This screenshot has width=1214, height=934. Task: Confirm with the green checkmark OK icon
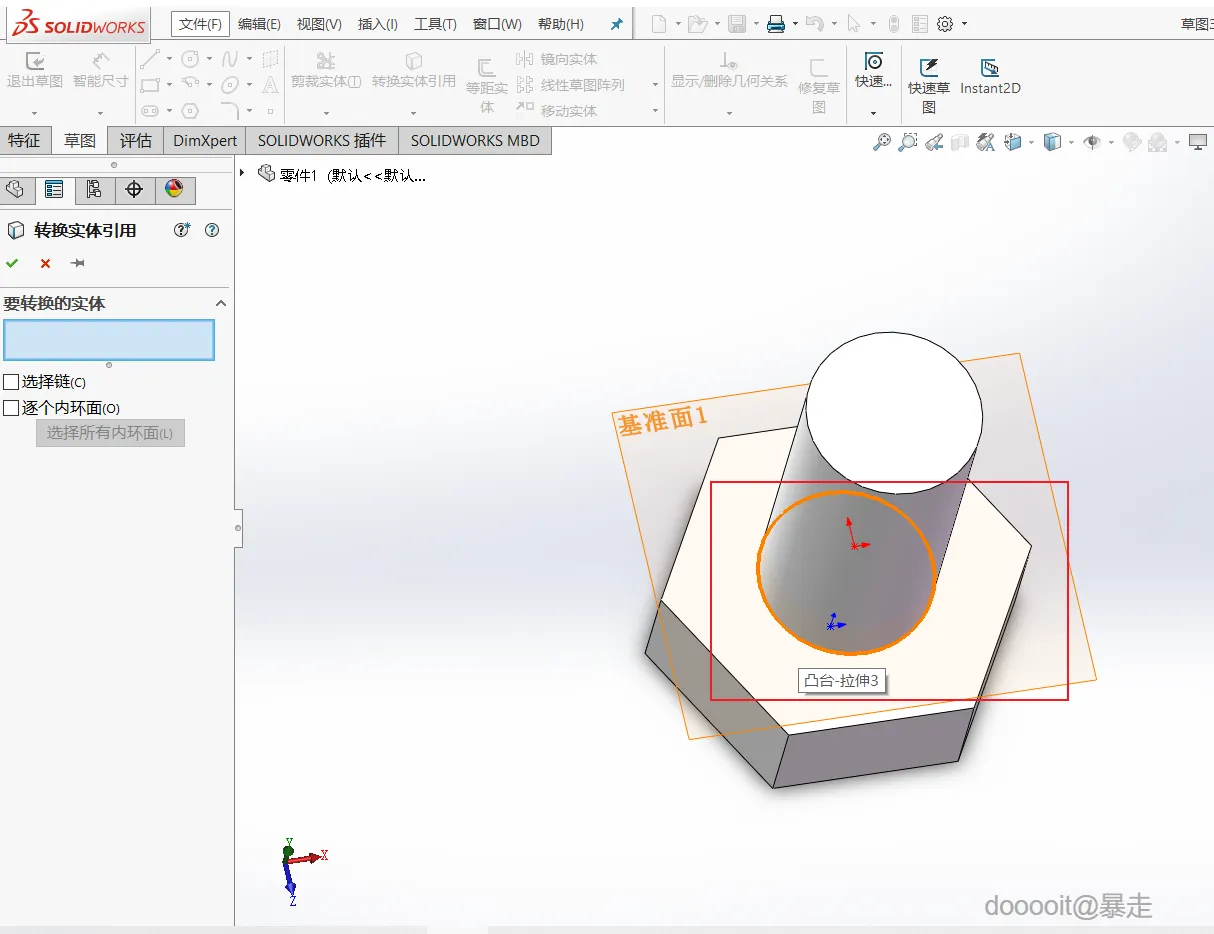click(12, 263)
